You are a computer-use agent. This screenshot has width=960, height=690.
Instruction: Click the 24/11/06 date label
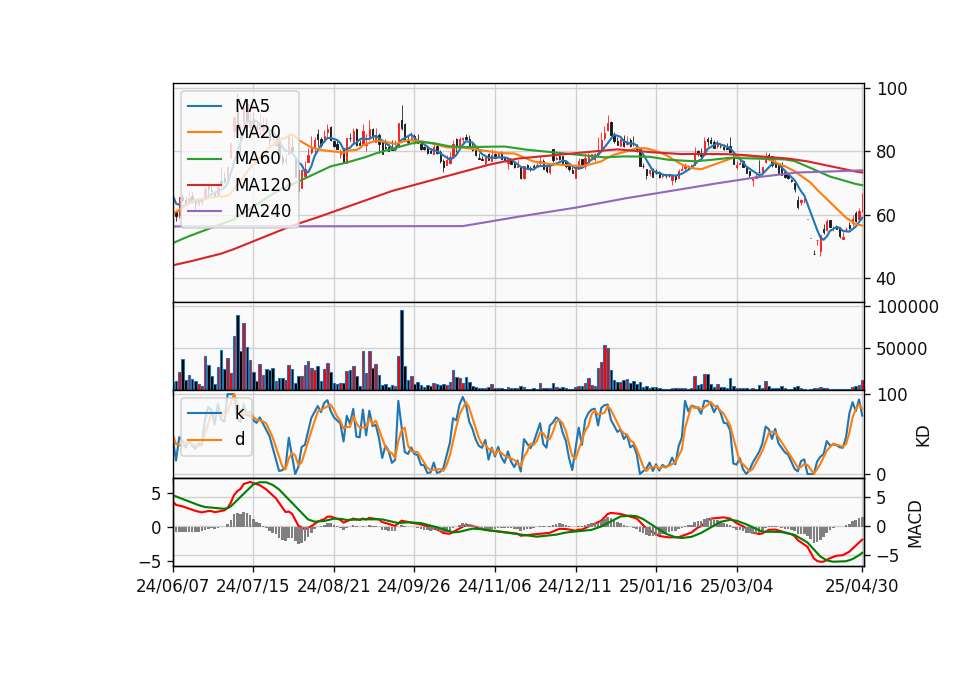click(495, 586)
